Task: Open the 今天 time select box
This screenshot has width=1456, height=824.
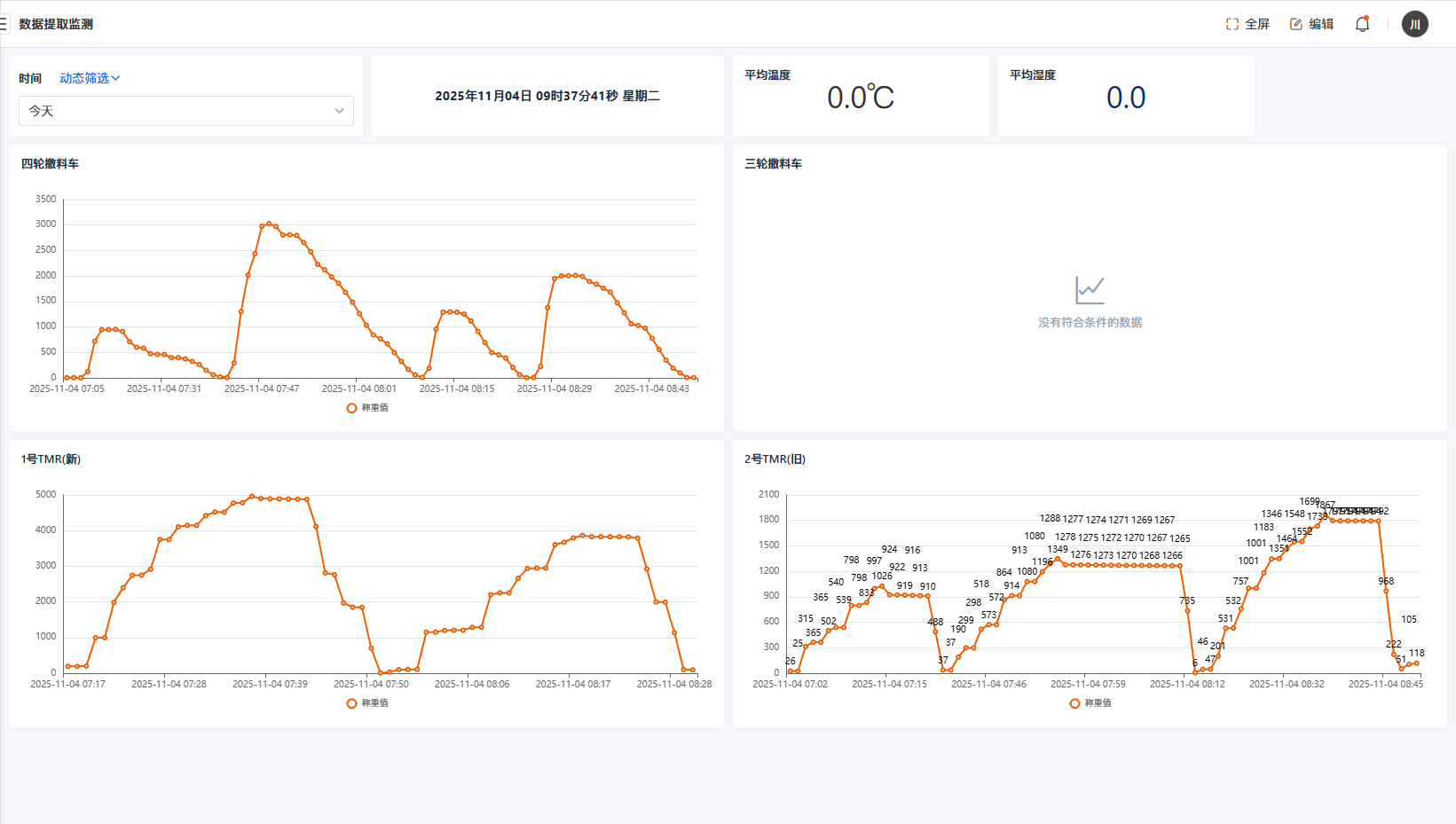Action: tap(177, 111)
